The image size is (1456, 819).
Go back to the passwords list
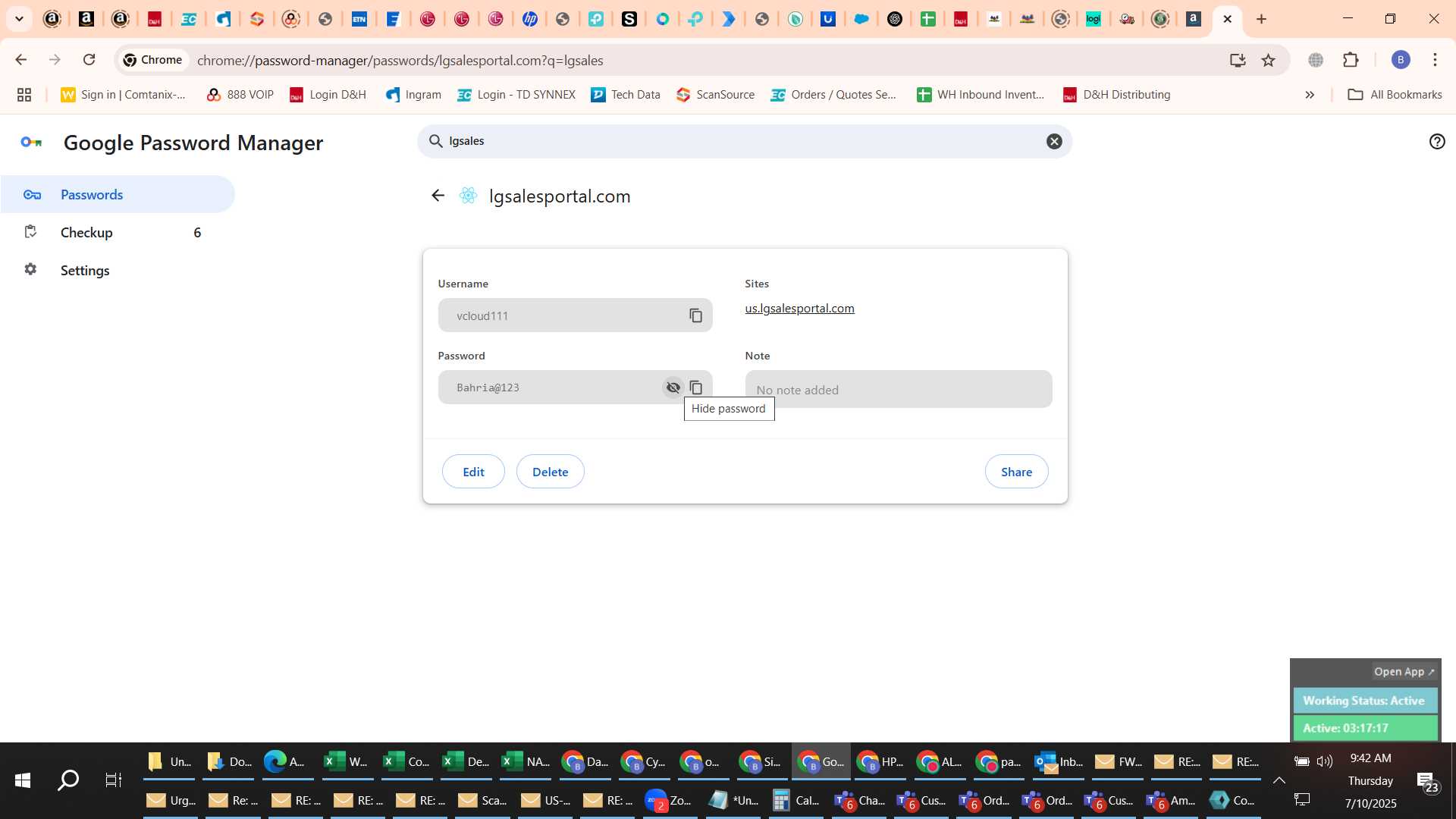pos(438,196)
